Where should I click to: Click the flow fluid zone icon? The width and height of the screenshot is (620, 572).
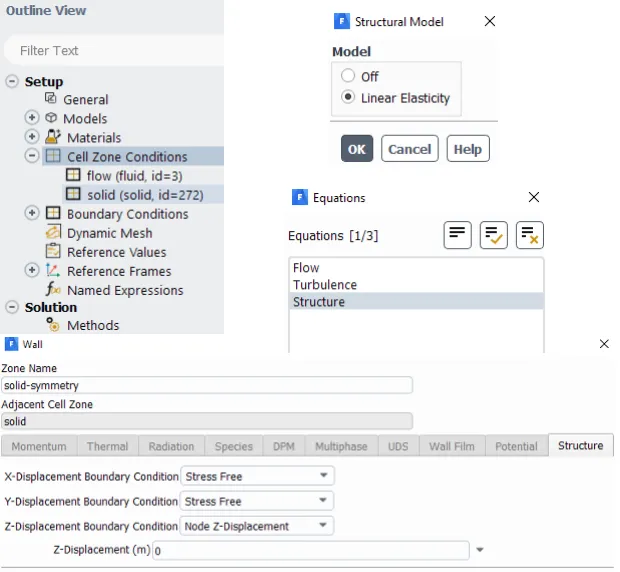(x=73, y=175)
